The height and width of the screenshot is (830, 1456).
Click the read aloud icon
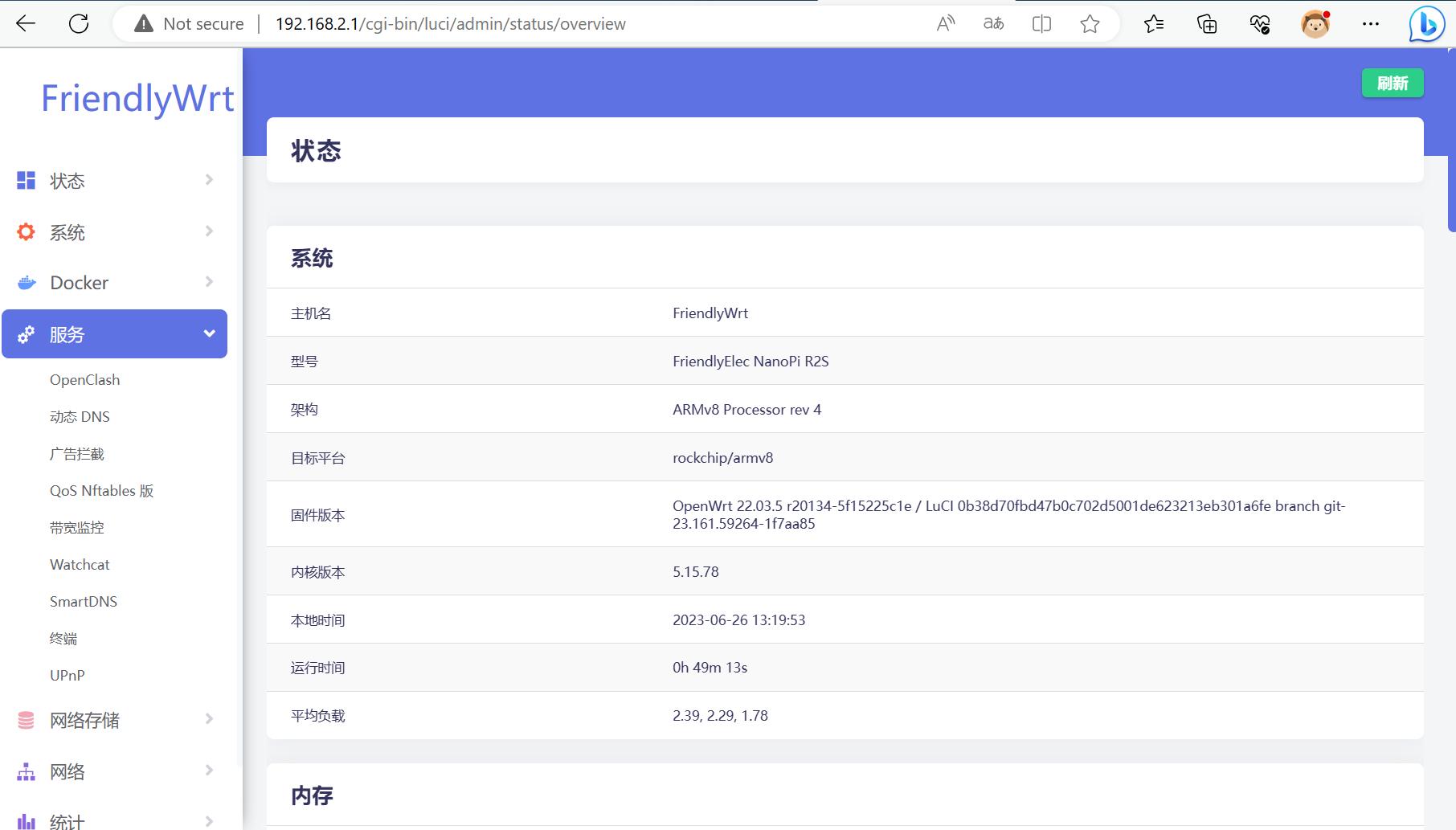click(x=945, y=24)
